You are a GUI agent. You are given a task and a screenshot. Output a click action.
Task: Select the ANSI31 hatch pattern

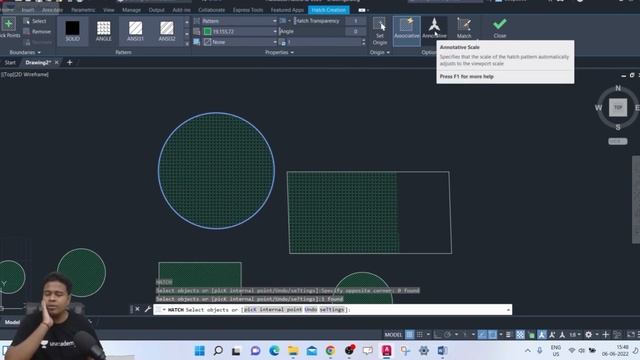point(135,31)
